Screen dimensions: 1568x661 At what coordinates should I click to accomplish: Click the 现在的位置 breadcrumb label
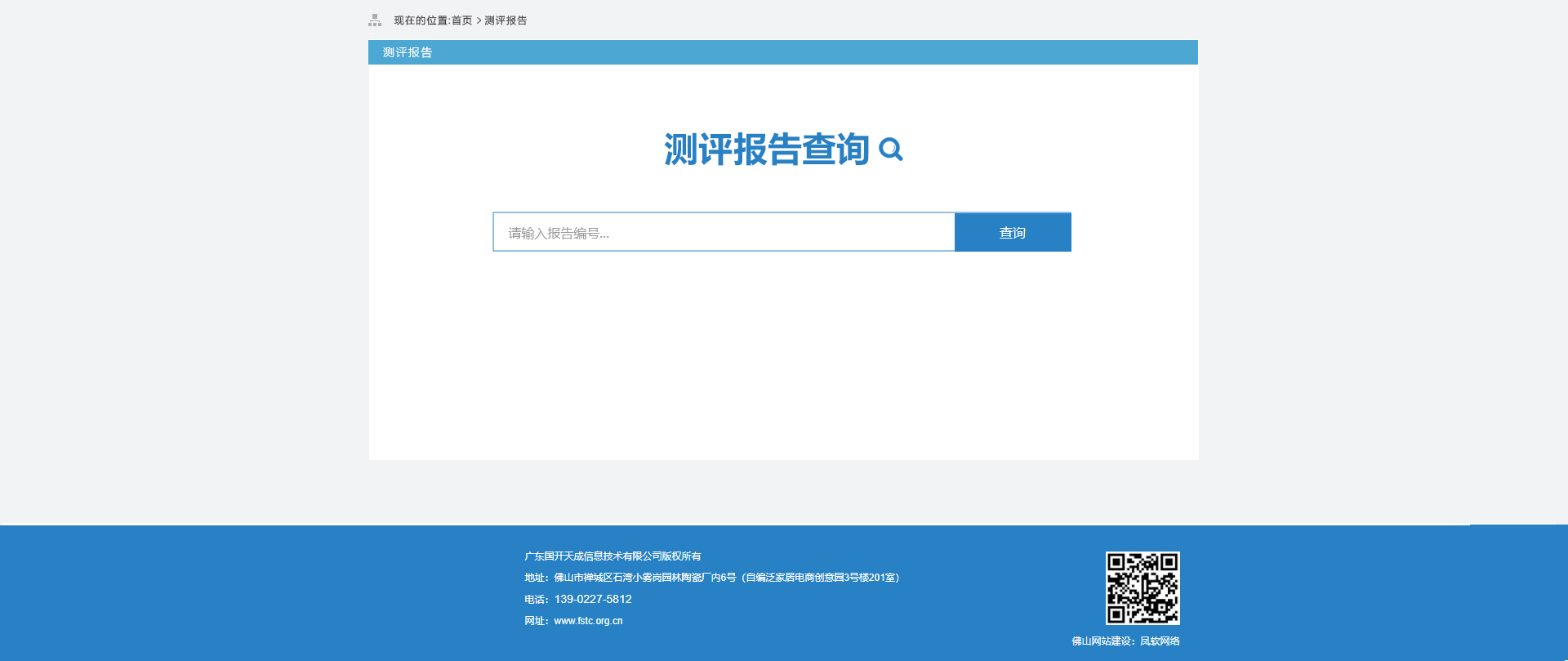click(421, 20)
